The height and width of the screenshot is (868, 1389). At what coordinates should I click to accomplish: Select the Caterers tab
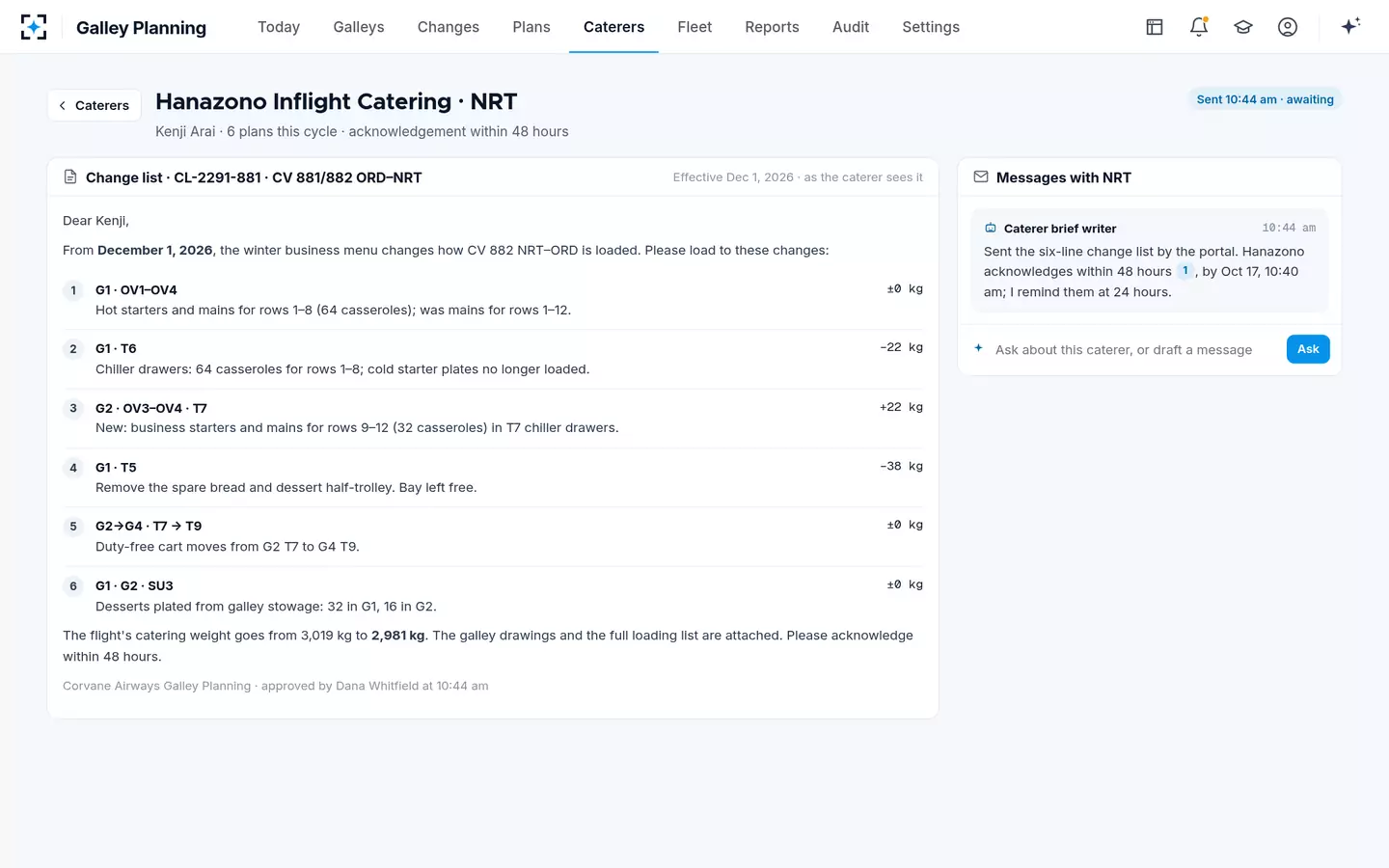tap(613, 27)
